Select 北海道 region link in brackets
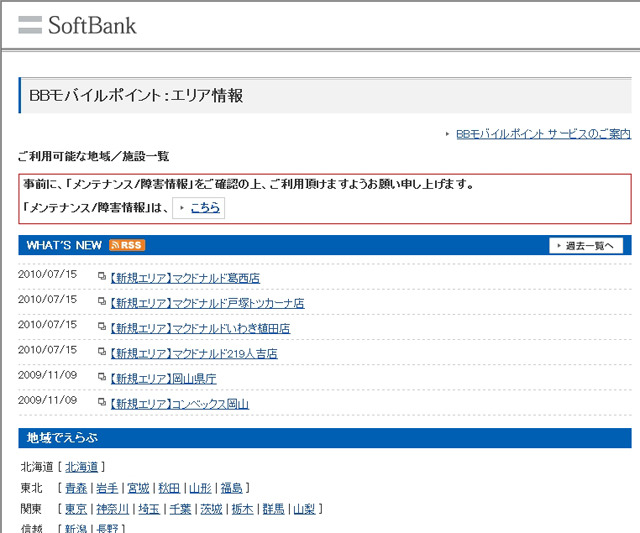 82,467
